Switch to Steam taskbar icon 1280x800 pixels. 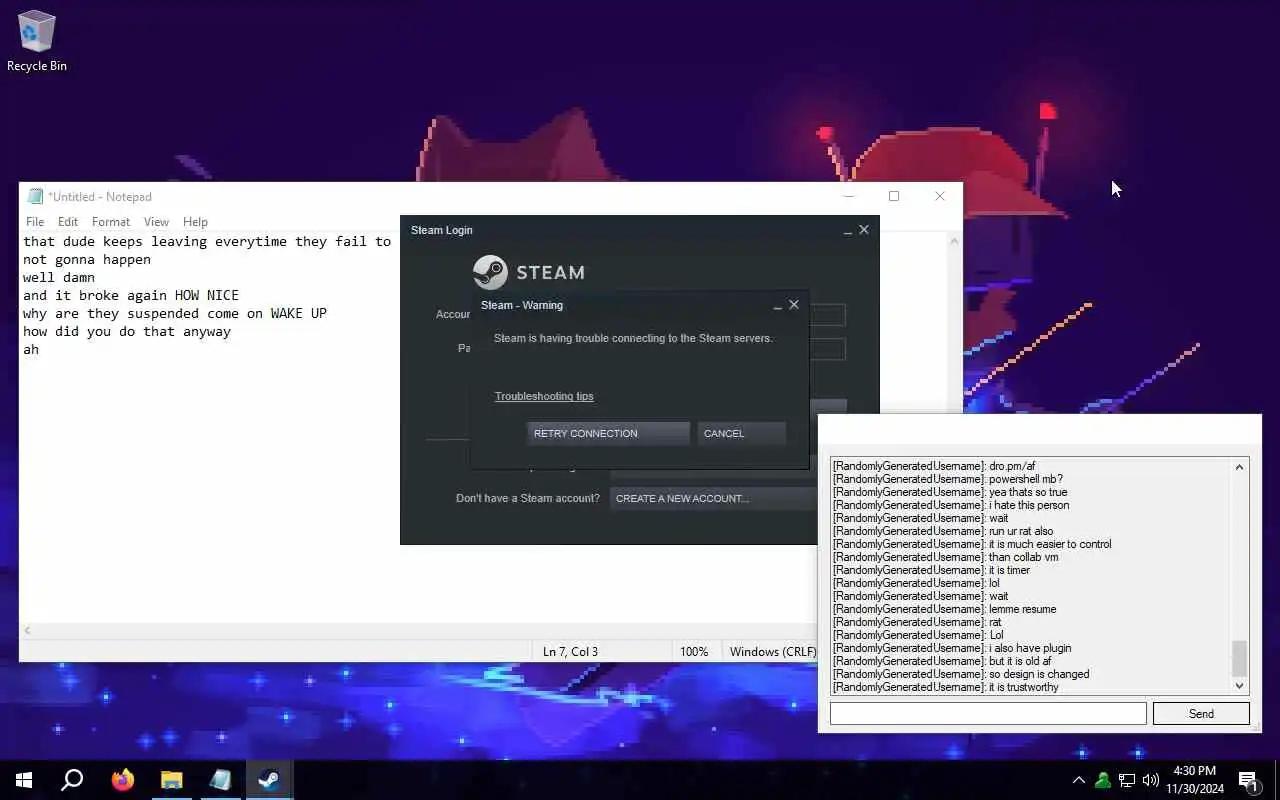pos(269,780)
